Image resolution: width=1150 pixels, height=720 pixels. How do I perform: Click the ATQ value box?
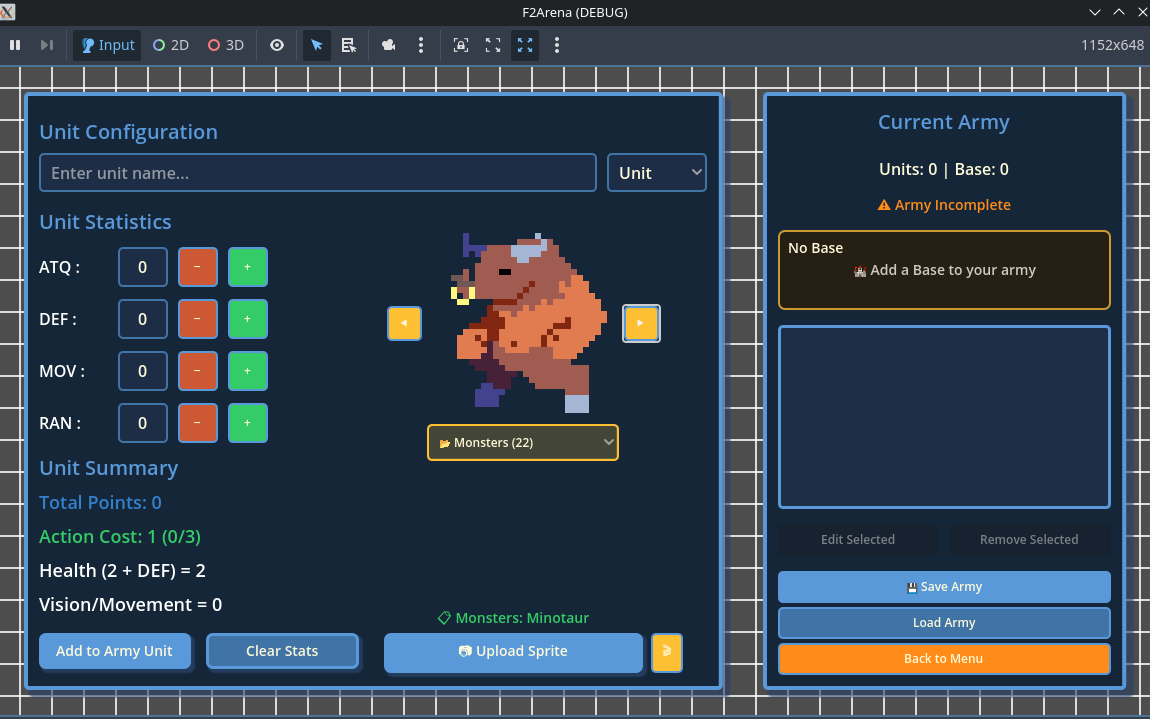143,268
